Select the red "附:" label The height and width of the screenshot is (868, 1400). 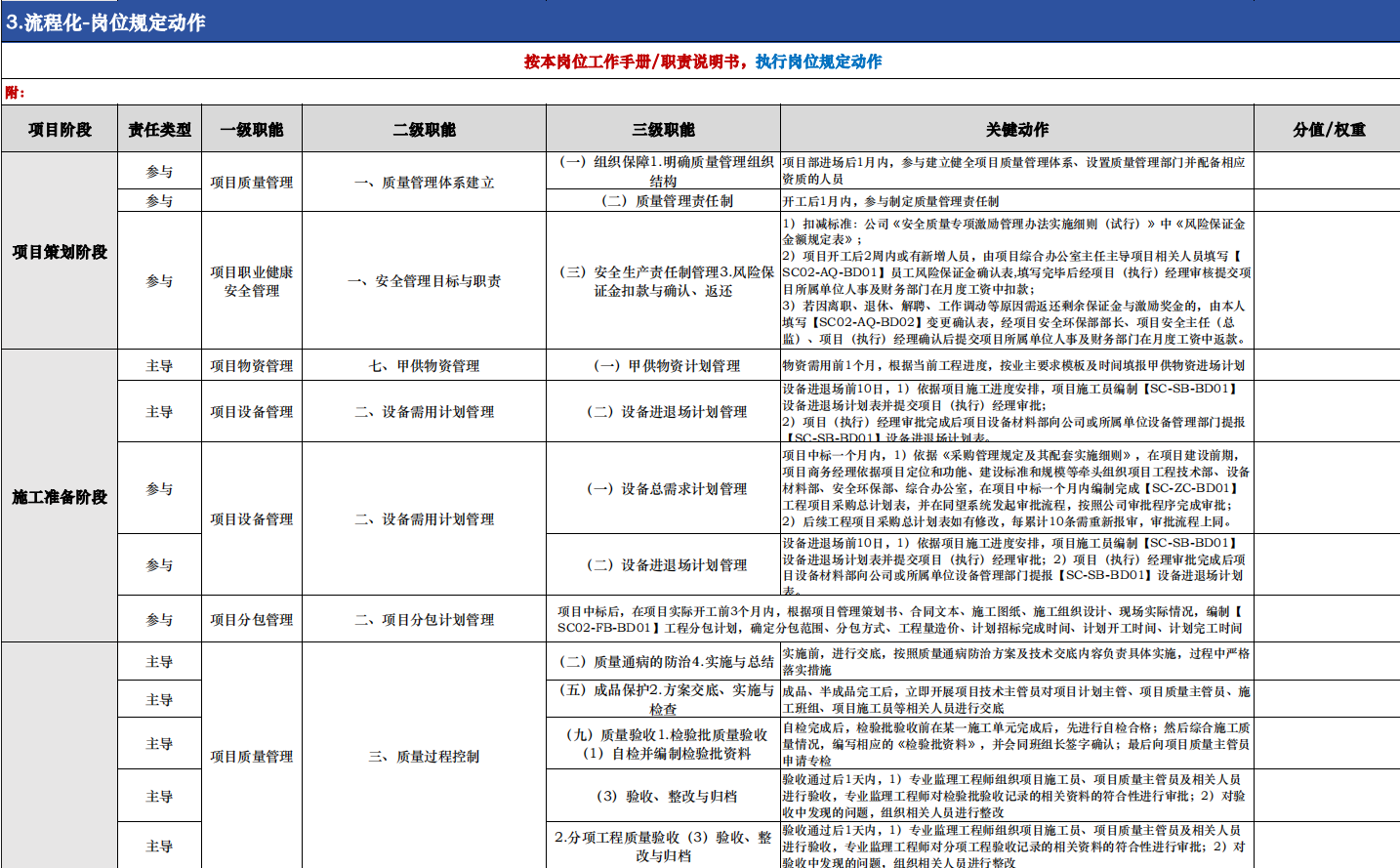click(x=15, y=93)
